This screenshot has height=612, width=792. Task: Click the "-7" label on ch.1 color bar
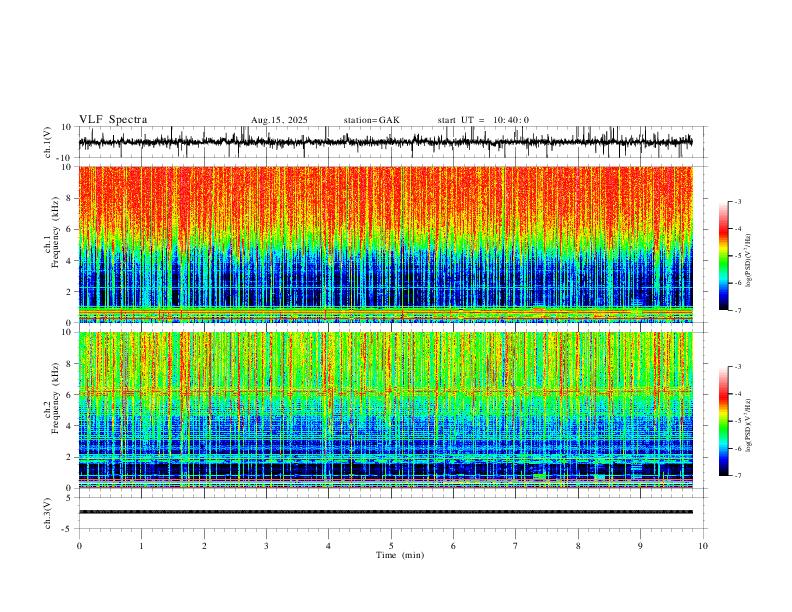tap(737, 310)
